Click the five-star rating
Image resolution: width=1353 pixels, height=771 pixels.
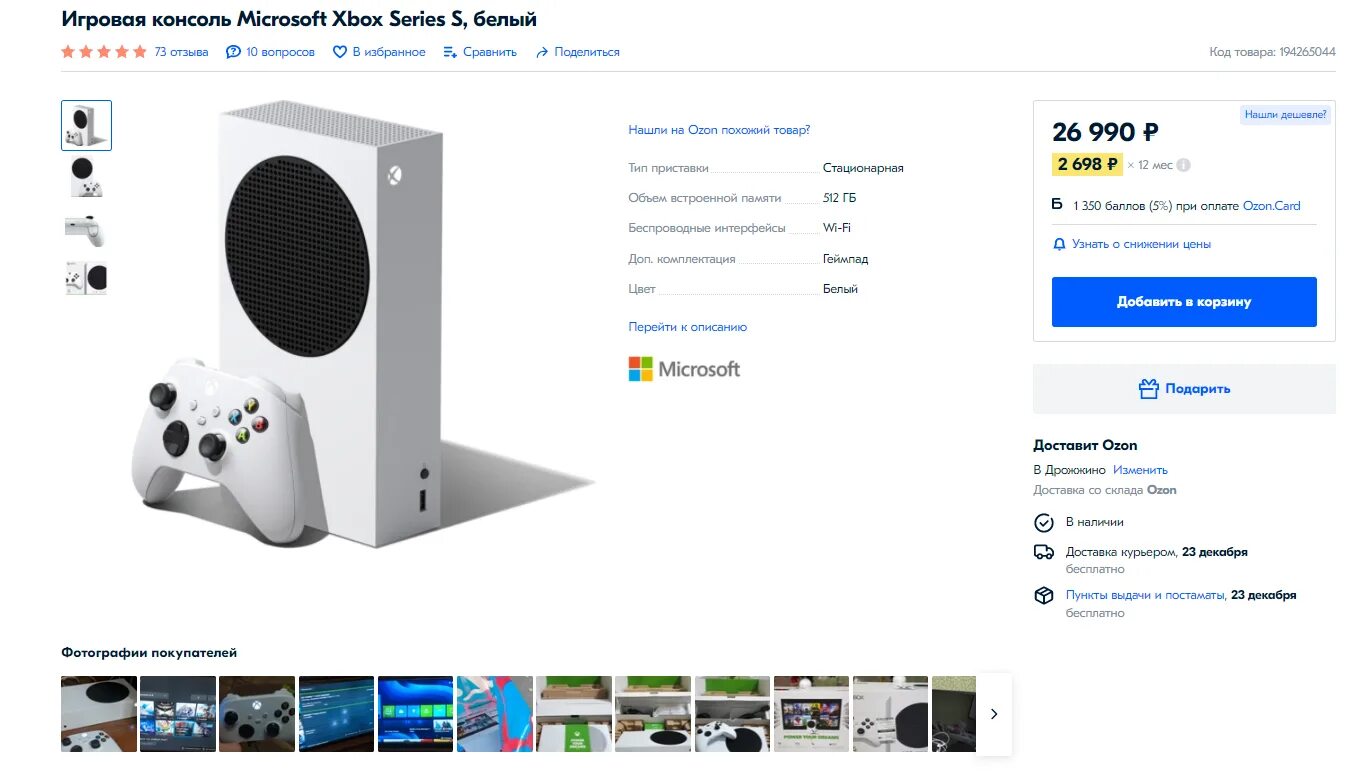click(104, 52)
